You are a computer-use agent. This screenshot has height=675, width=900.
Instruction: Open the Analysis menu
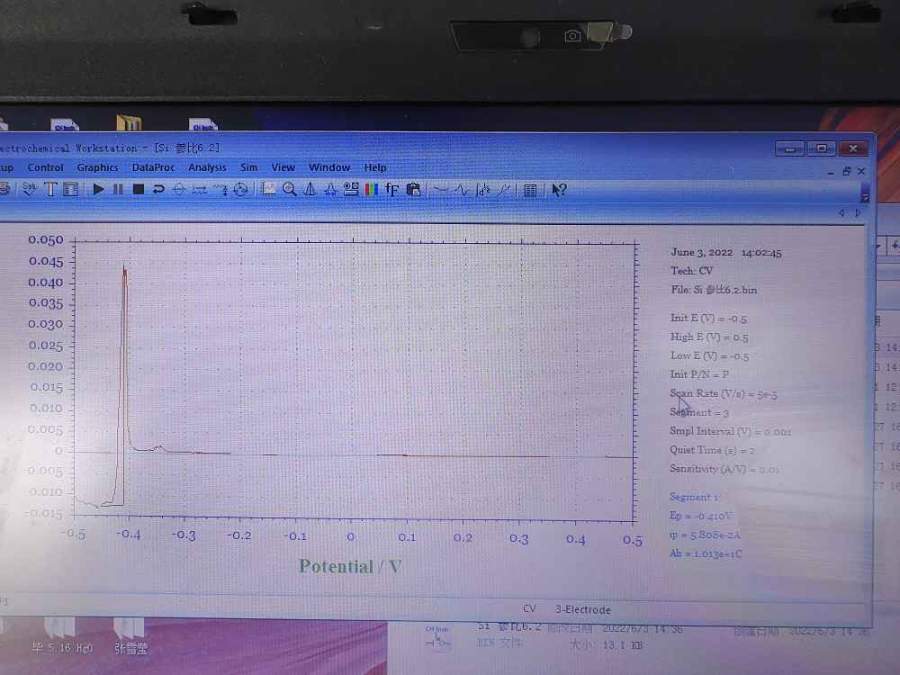[x=207, y=167]
